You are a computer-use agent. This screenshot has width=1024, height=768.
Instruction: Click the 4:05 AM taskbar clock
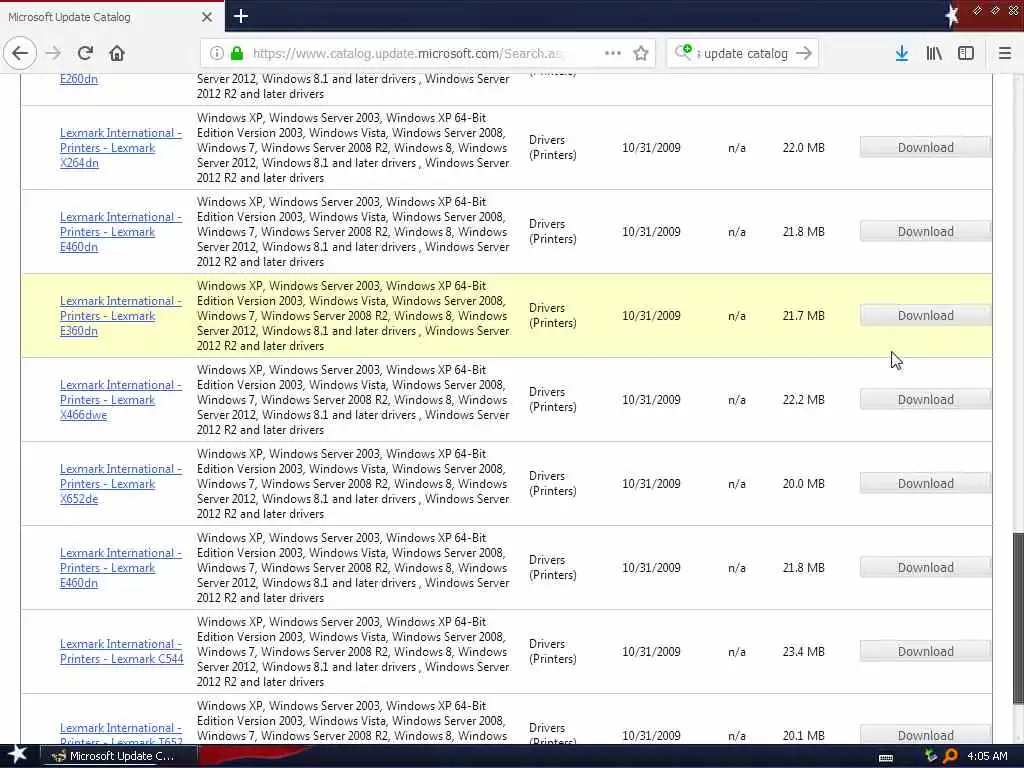click(987, 756)
